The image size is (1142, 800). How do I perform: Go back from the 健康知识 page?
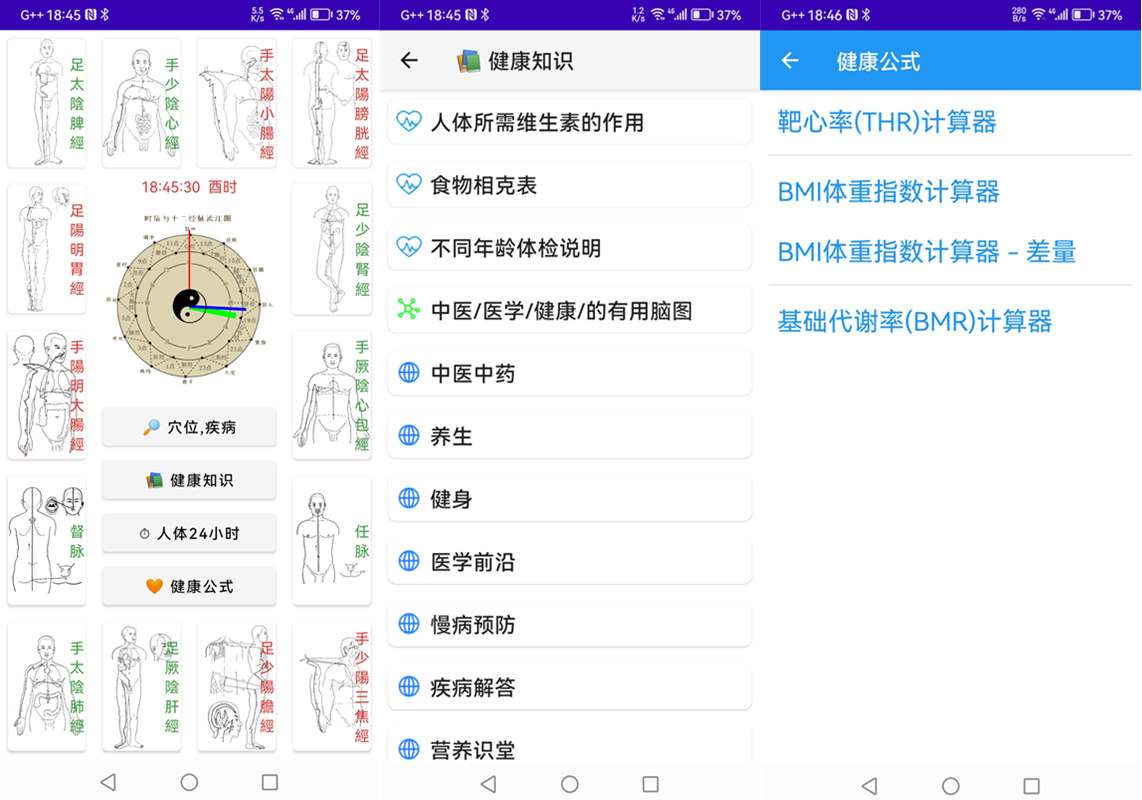click(409, 61)
